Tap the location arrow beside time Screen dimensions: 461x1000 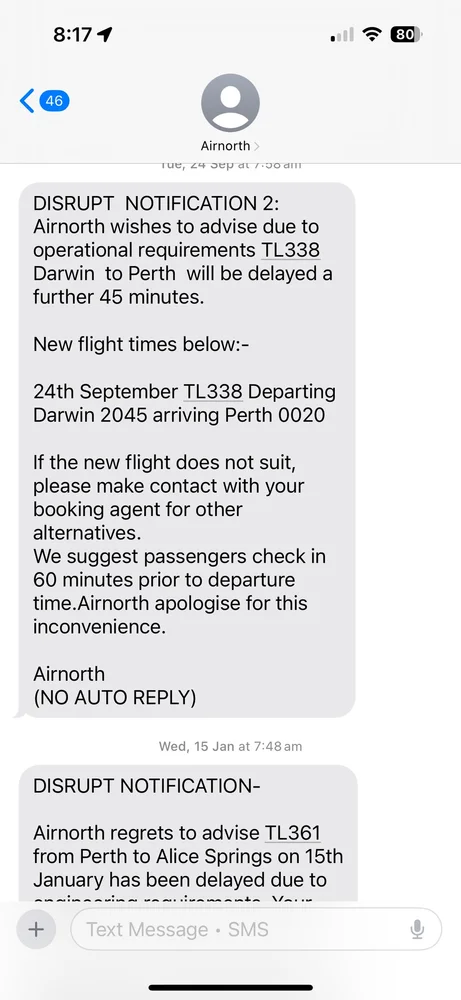tap(105, 34)
